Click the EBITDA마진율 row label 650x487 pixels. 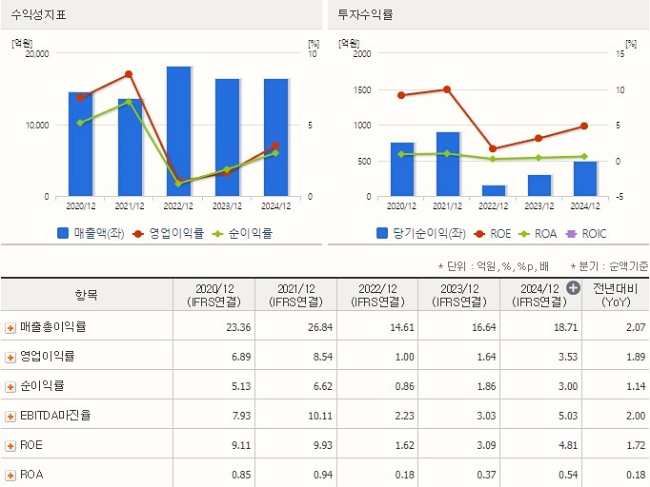[55, 415]
